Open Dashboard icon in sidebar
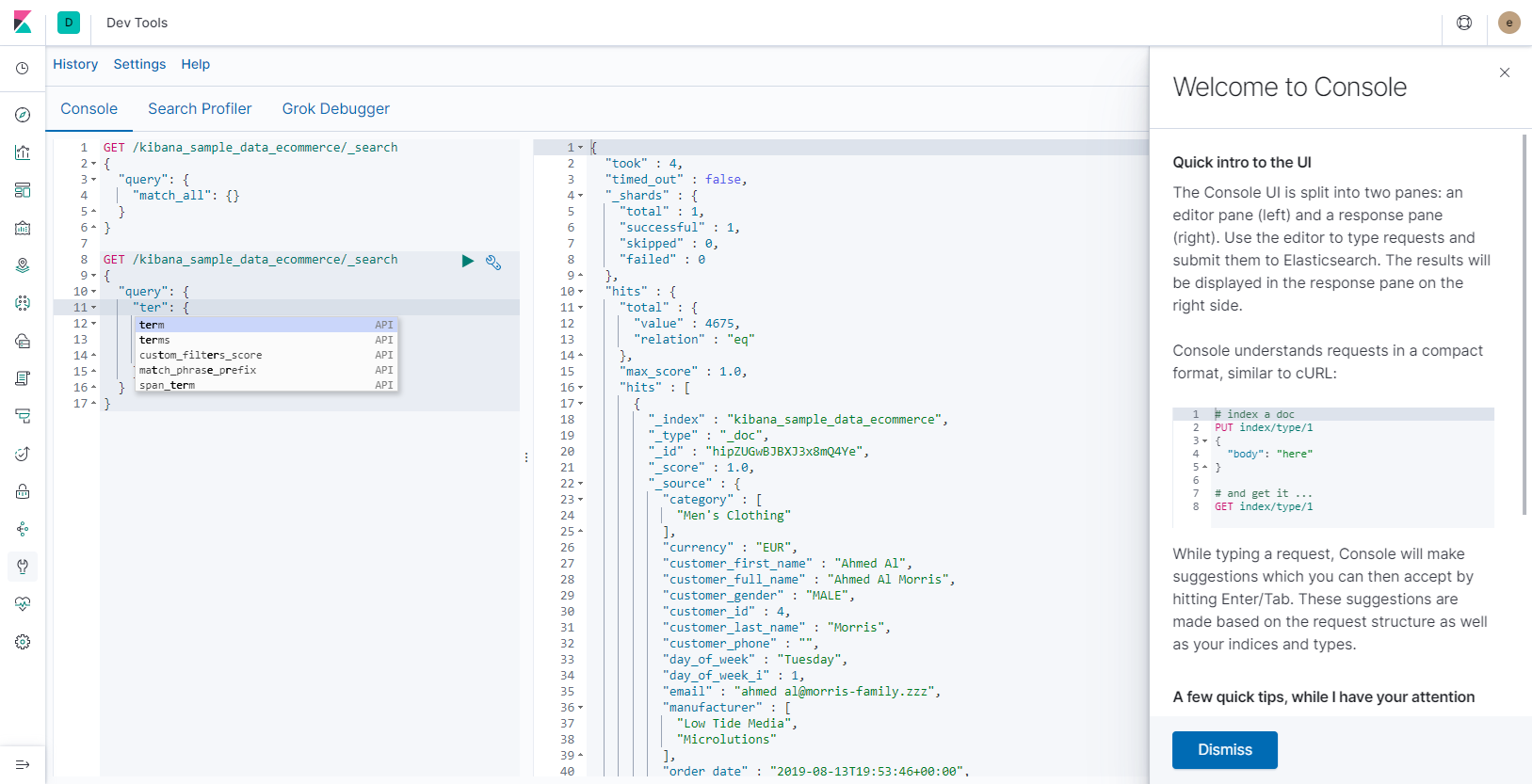 click(23, 190)
